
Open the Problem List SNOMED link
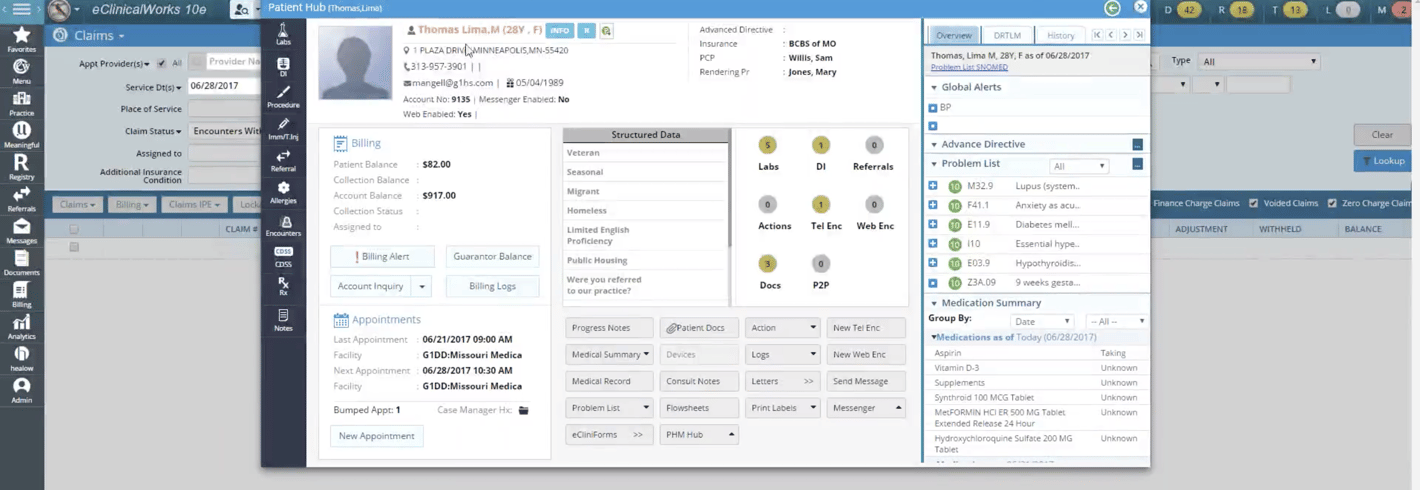coord(969,67)
